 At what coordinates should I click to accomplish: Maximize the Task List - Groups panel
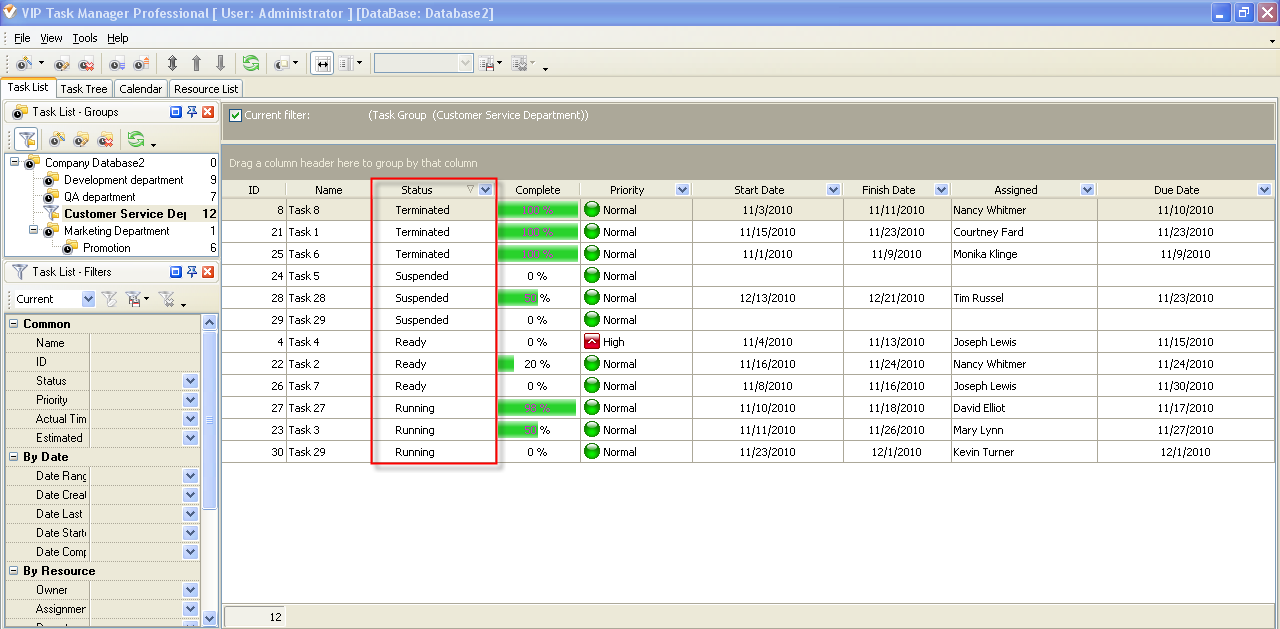[176, 112]
